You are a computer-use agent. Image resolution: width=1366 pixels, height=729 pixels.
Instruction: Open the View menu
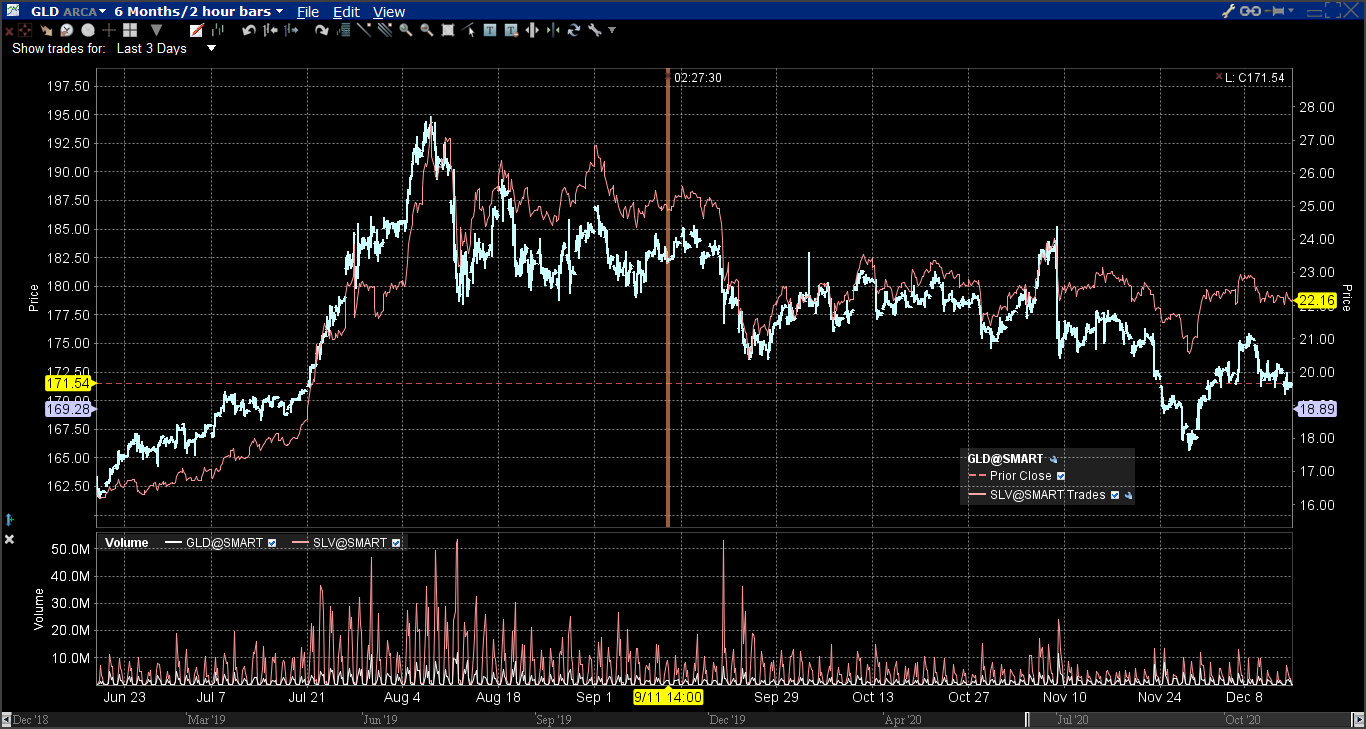(x=389, y=12)
